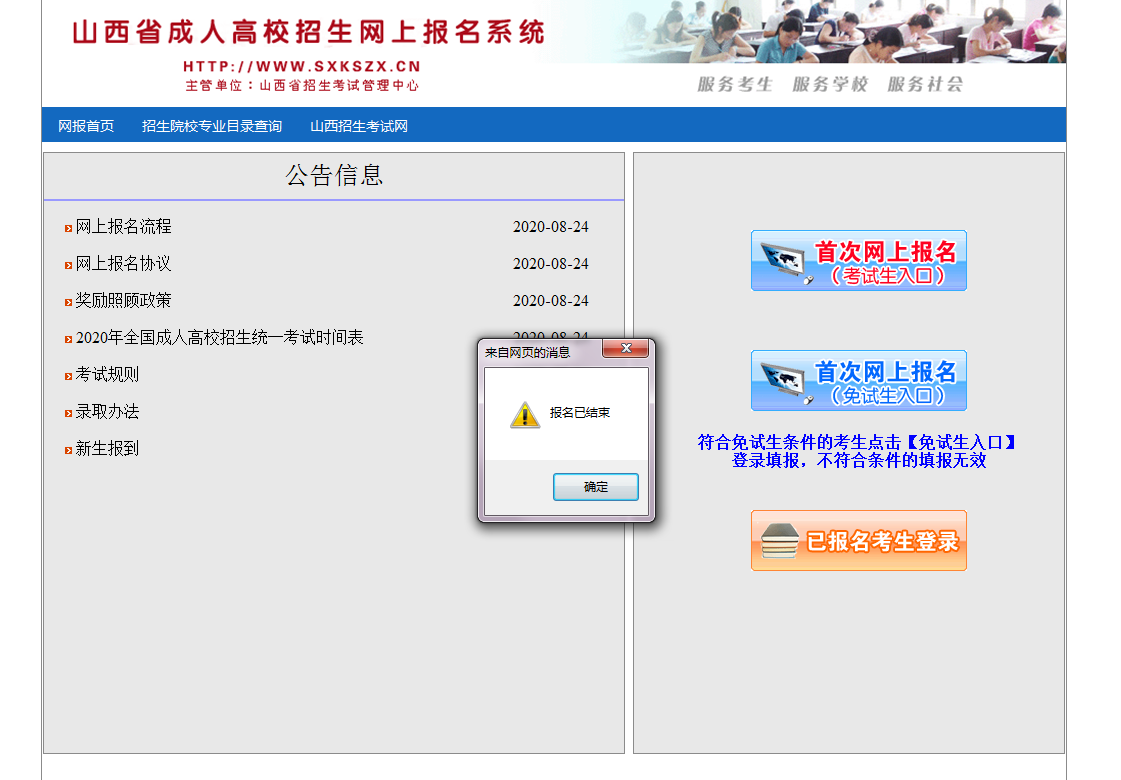The height and width of the screenshot is (780, 1121).
Task: Open the 网上报名流程 announcement
Action: coord(124,227)
